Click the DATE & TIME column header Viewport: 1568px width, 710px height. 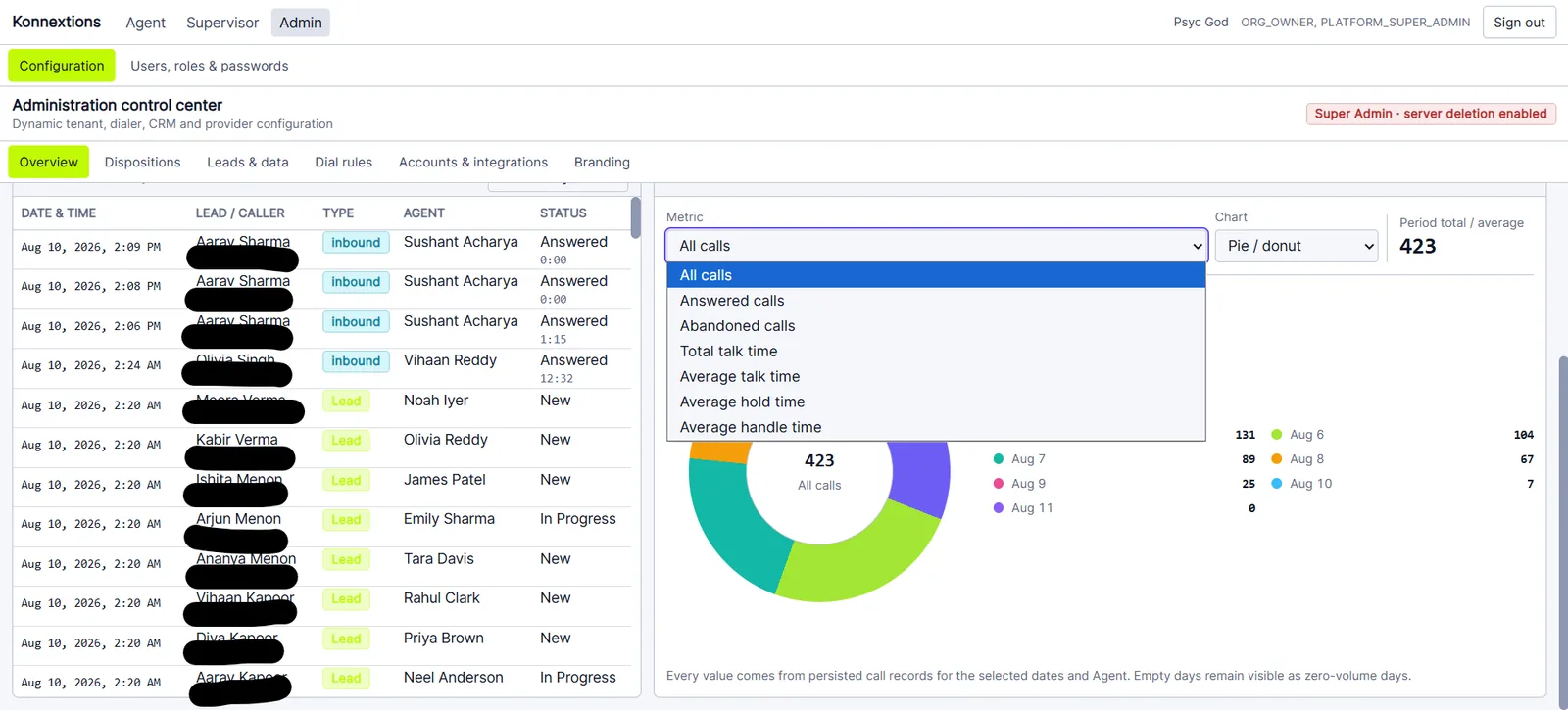pos(59,213)
